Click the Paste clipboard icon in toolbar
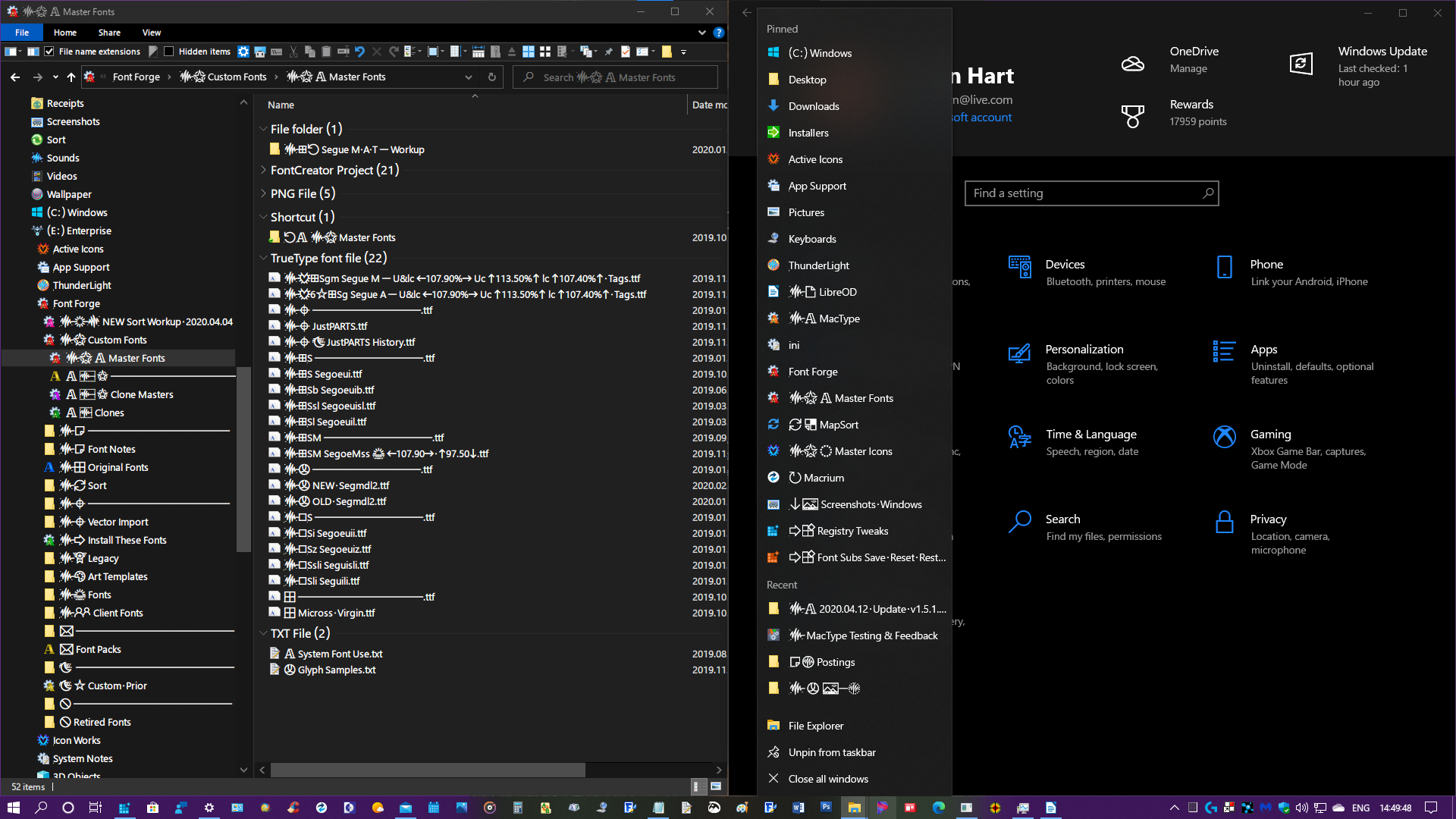 click(326, 52)
